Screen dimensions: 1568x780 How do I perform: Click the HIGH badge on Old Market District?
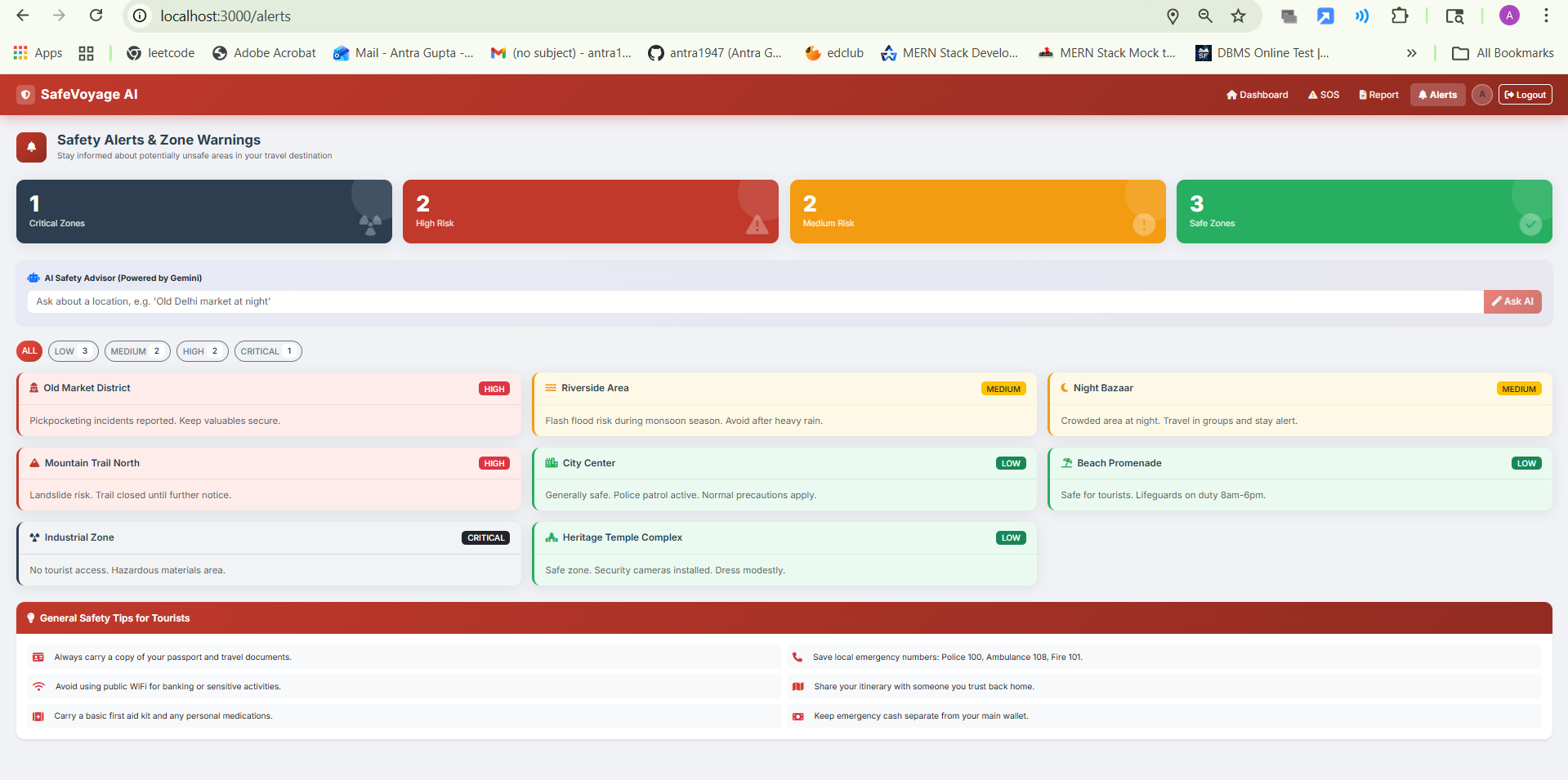[x=494, y=389]
